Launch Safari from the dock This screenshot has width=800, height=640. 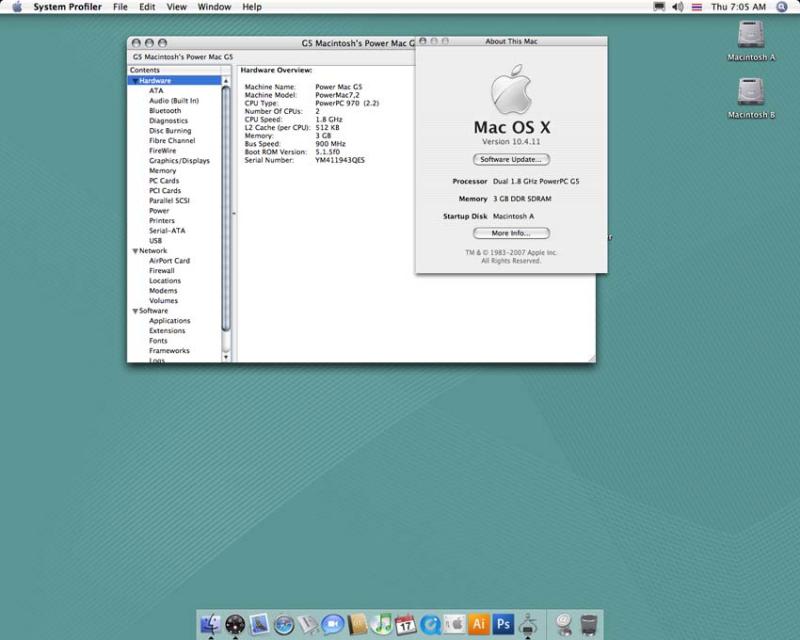pos(284,625)
